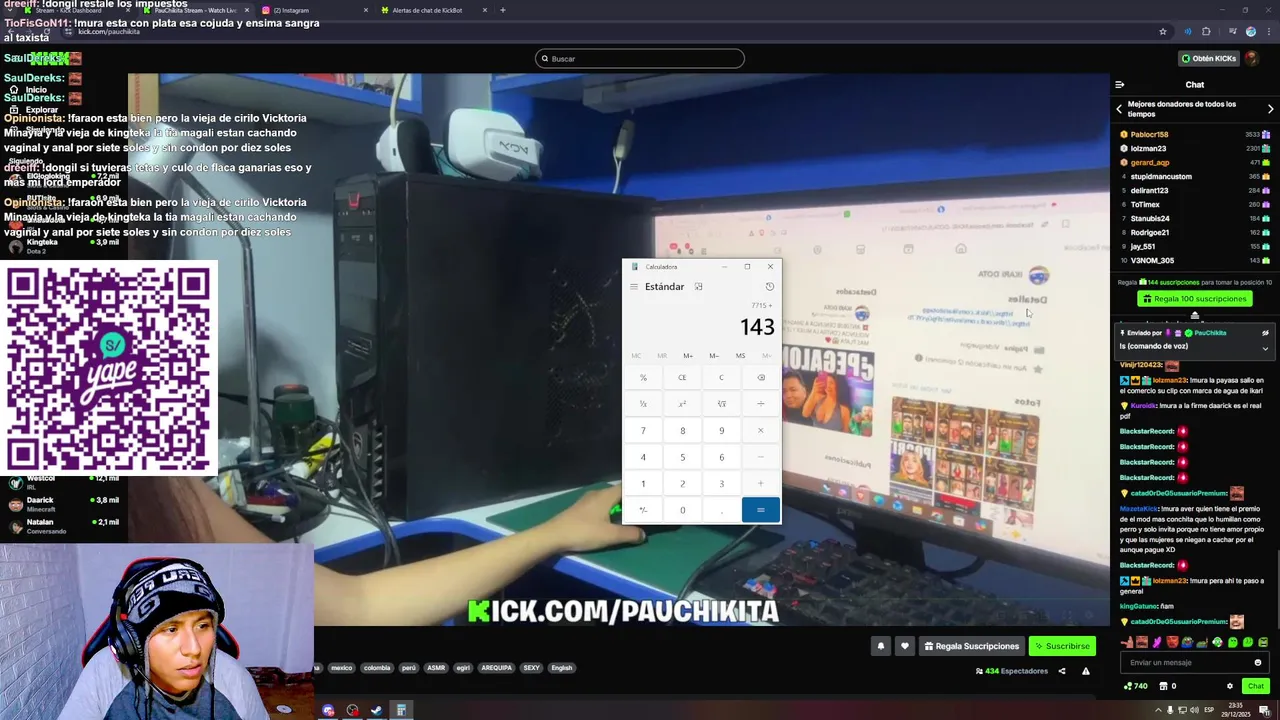
Task: Click the backspace key in Calculator
Action: click(760, 378)
